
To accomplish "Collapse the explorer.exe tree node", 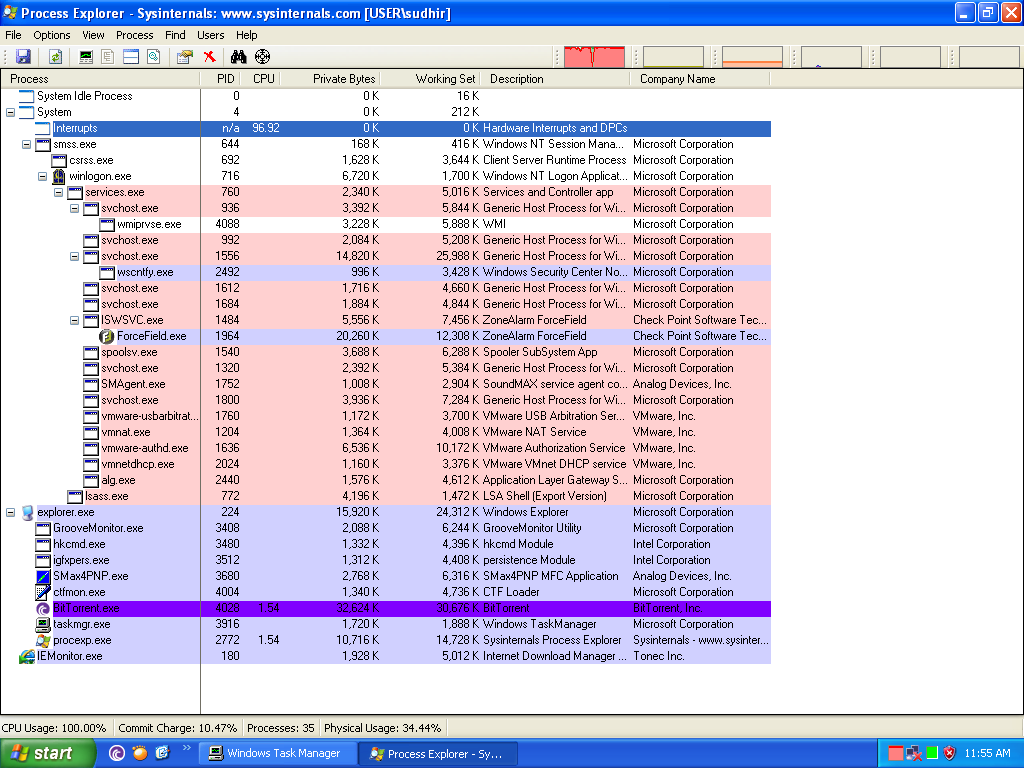I will click(10, 513).
